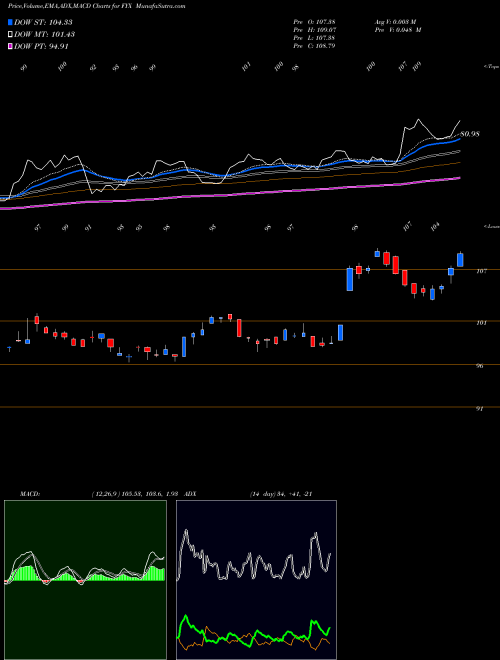
Task: Click the 101 price axis label
Action: click(x=481, y=323)
